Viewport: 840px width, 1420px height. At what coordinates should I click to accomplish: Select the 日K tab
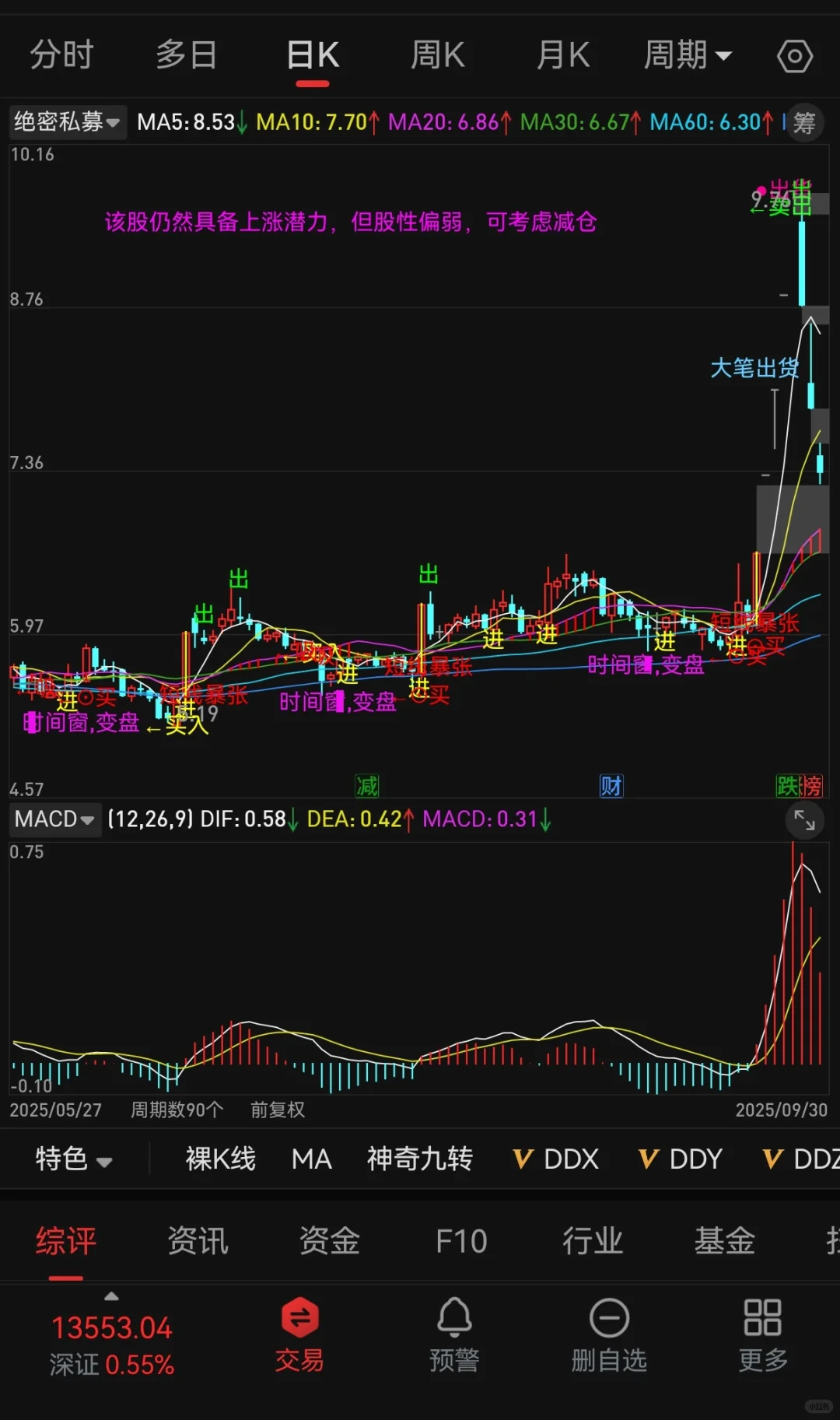point(313,55)
